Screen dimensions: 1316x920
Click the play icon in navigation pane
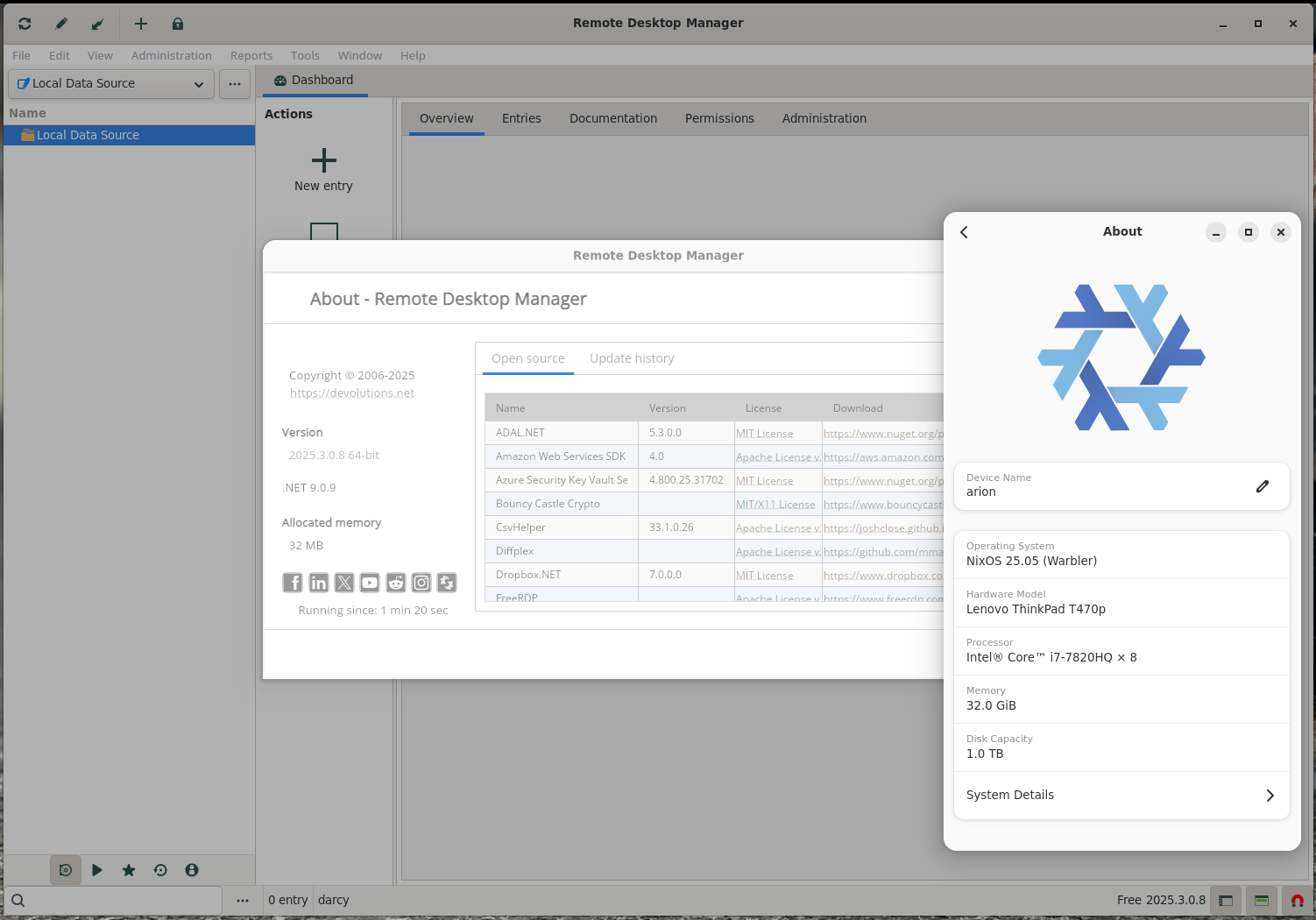pos(97,870)
